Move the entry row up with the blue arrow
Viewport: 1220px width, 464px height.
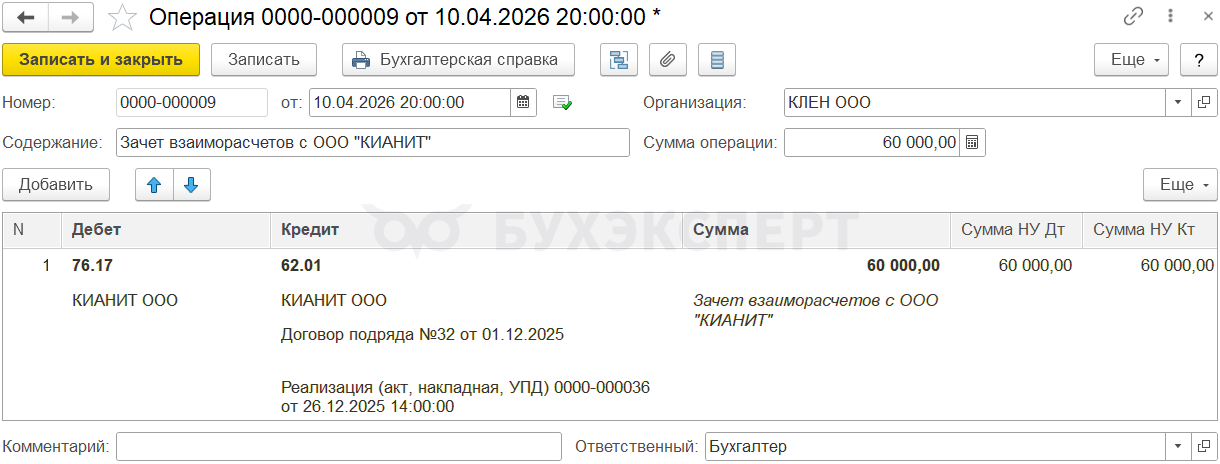point(154,184)
